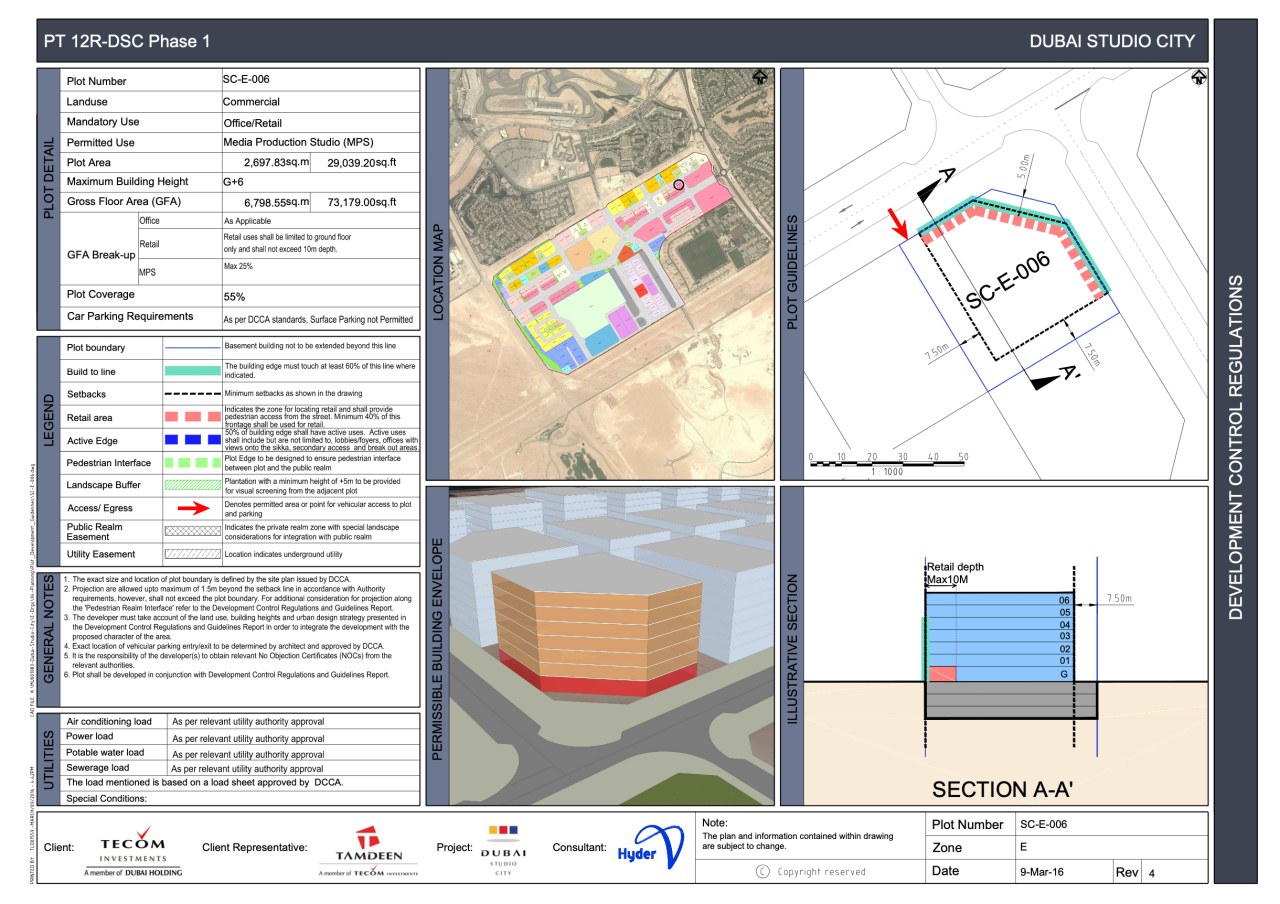Click the 'Copyright reserved' text
1280x904 pixels.
coord(821,872)
